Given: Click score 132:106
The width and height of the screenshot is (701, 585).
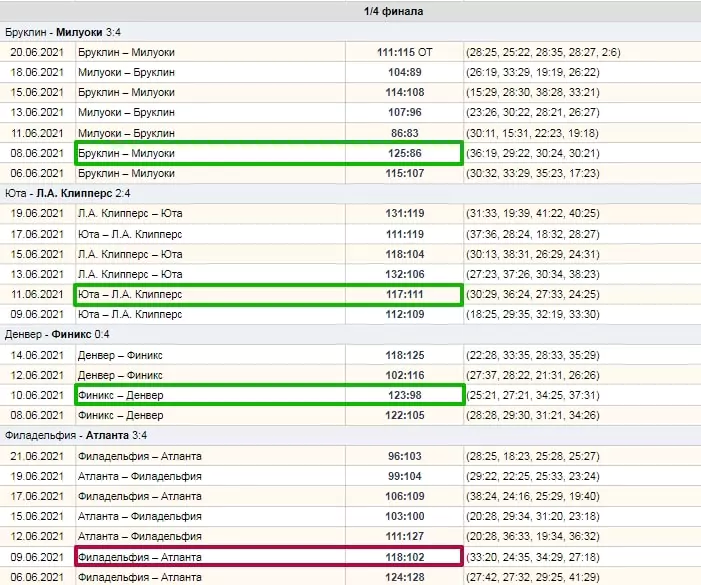Looking at the screenshot, I should tap(405, 274).
